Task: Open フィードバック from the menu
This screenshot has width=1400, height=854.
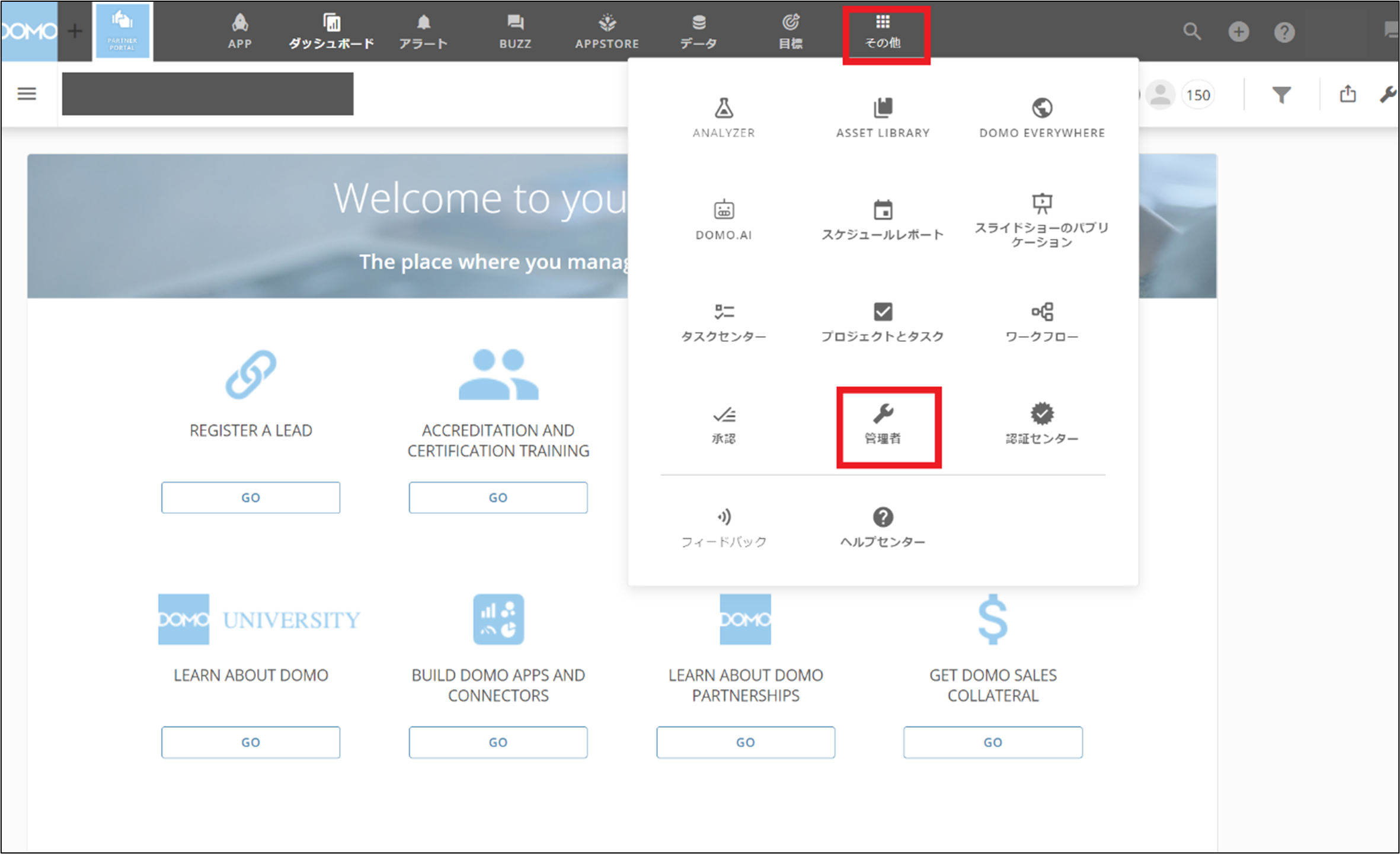Action: (x=724, y=527)
